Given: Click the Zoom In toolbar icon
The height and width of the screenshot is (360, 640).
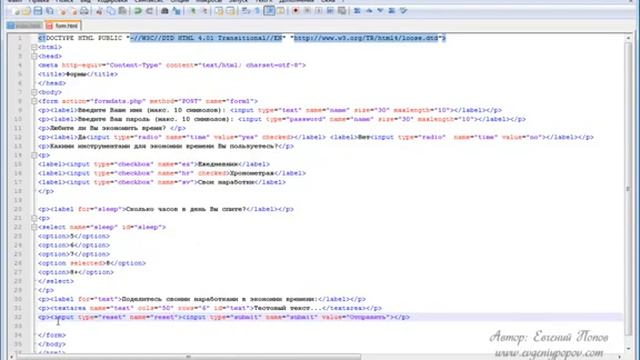Looking at the screenshot, I should (192, 11).
